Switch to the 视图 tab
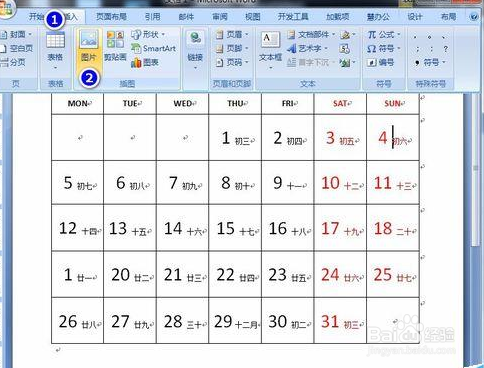Image resolution: width=484 pixels, height=368 pixels. tap(253, 17)
